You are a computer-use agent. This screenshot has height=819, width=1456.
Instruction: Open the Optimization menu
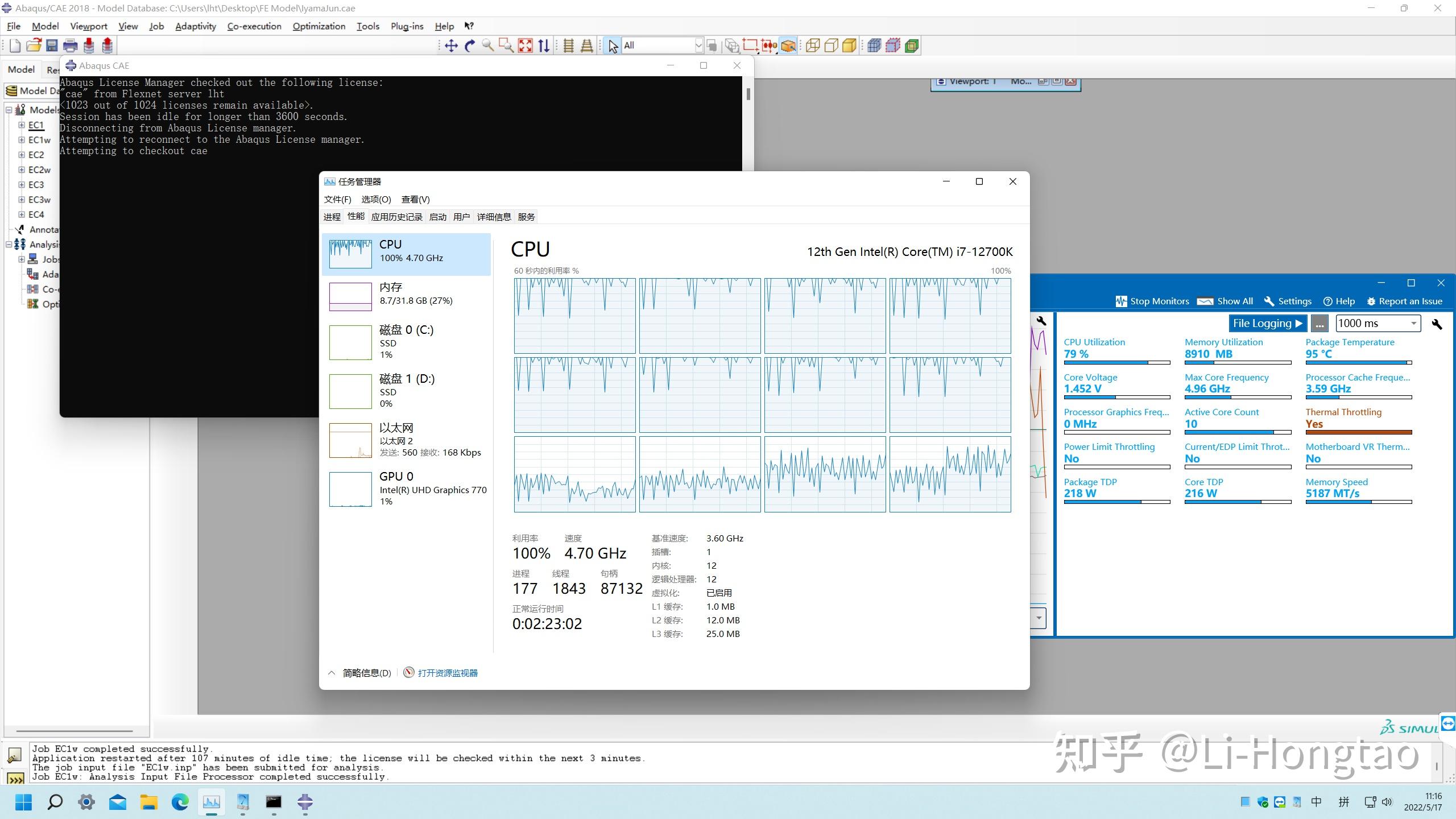coord(318,26)
